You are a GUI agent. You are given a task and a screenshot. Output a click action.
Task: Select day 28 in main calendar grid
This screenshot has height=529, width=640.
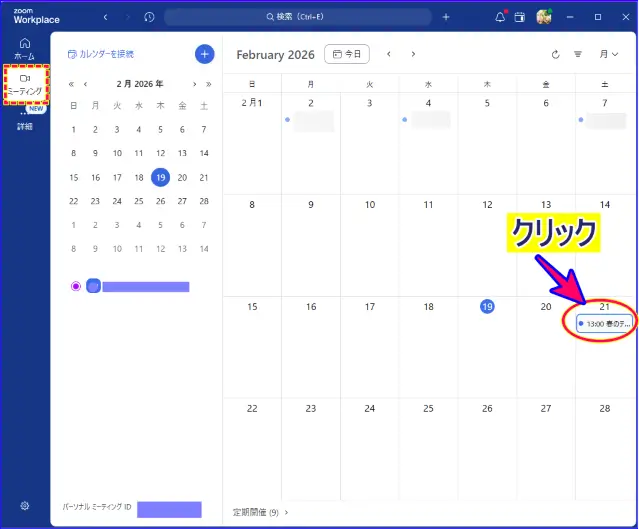tap(604, 409)
